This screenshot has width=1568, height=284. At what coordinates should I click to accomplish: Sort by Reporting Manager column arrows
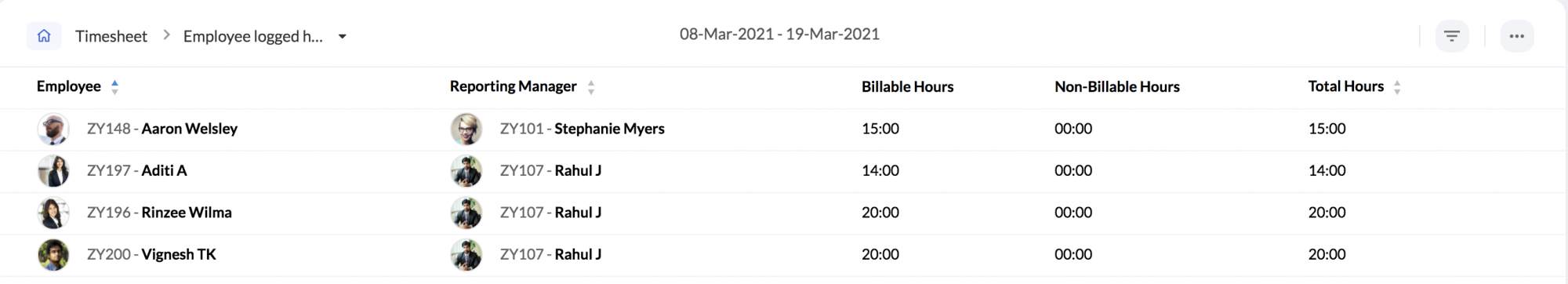coord(591,87)
